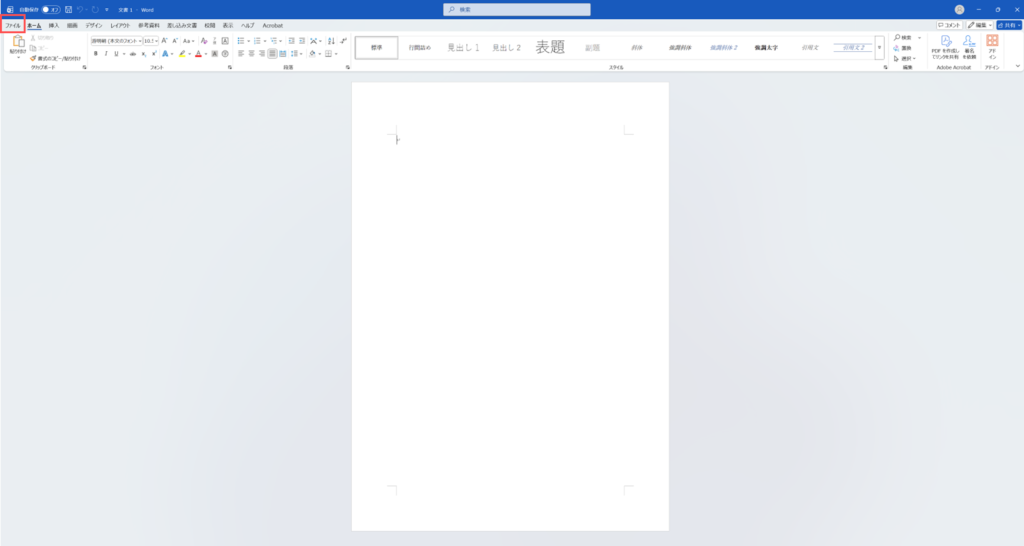Apply bold formatting with B icon
This screenshot has width=1024, height=546.
pyautogui.click(x=95, y=54)
